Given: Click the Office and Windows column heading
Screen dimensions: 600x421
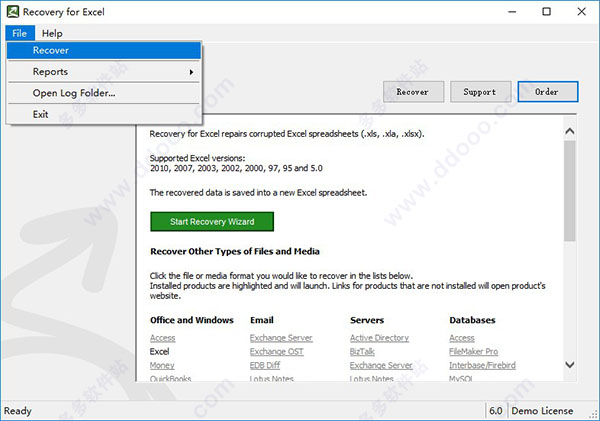Looking at the screenshot, I should tap(192, 320).
